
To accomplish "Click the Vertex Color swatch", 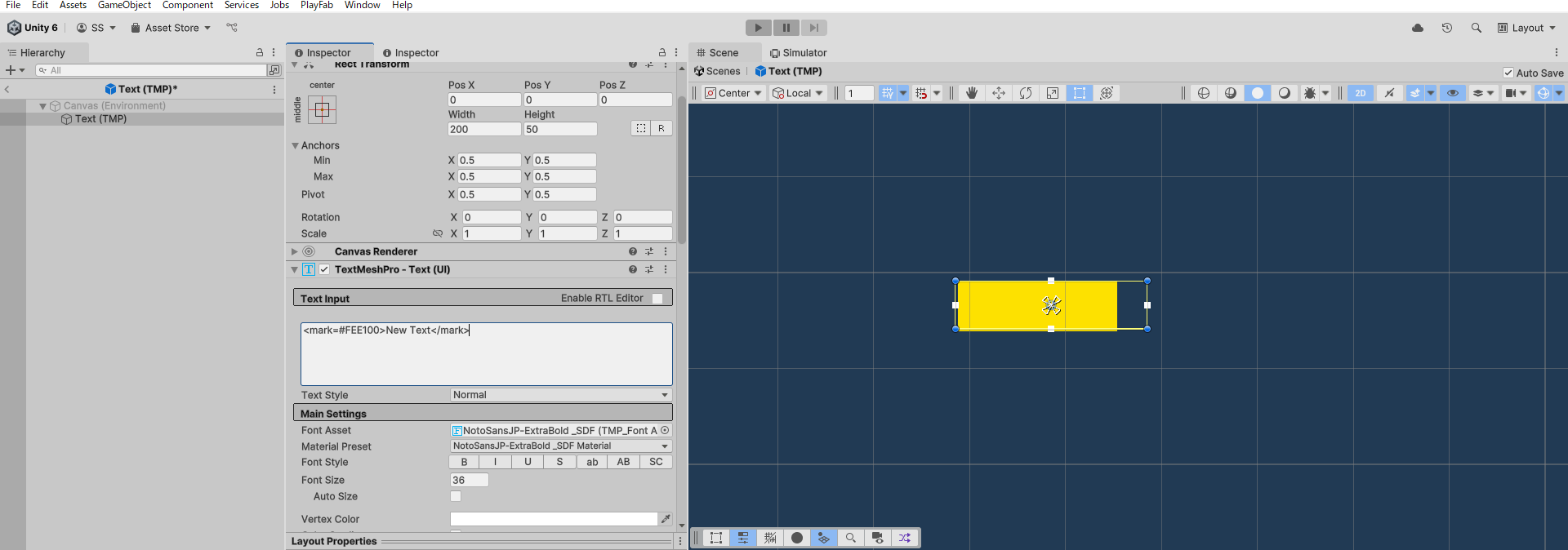I will click(554, 519).
